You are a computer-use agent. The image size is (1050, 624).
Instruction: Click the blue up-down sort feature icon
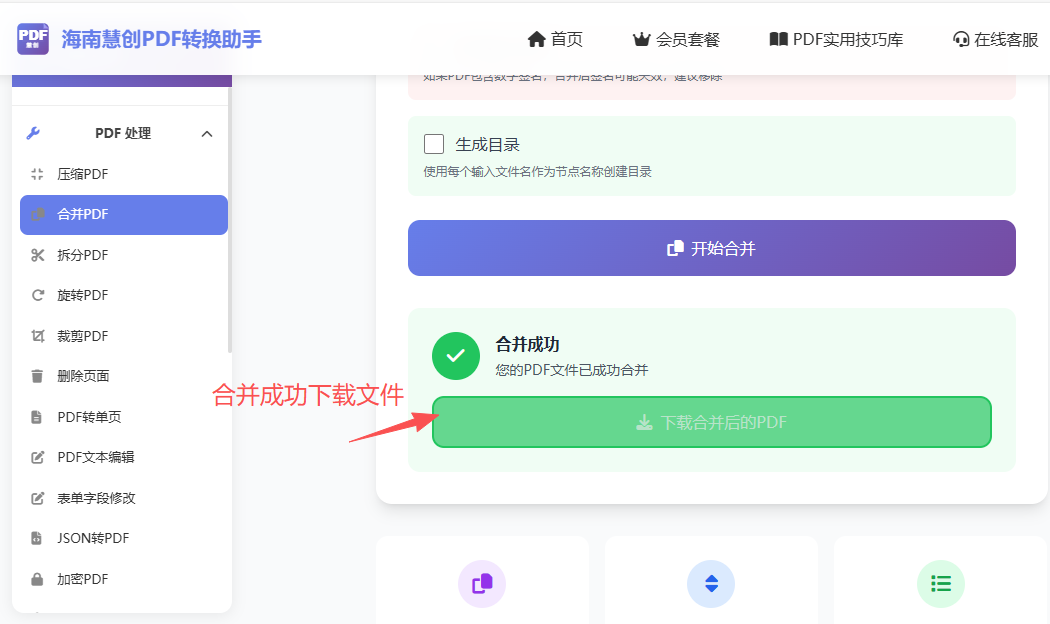click(x=711, y=584)
